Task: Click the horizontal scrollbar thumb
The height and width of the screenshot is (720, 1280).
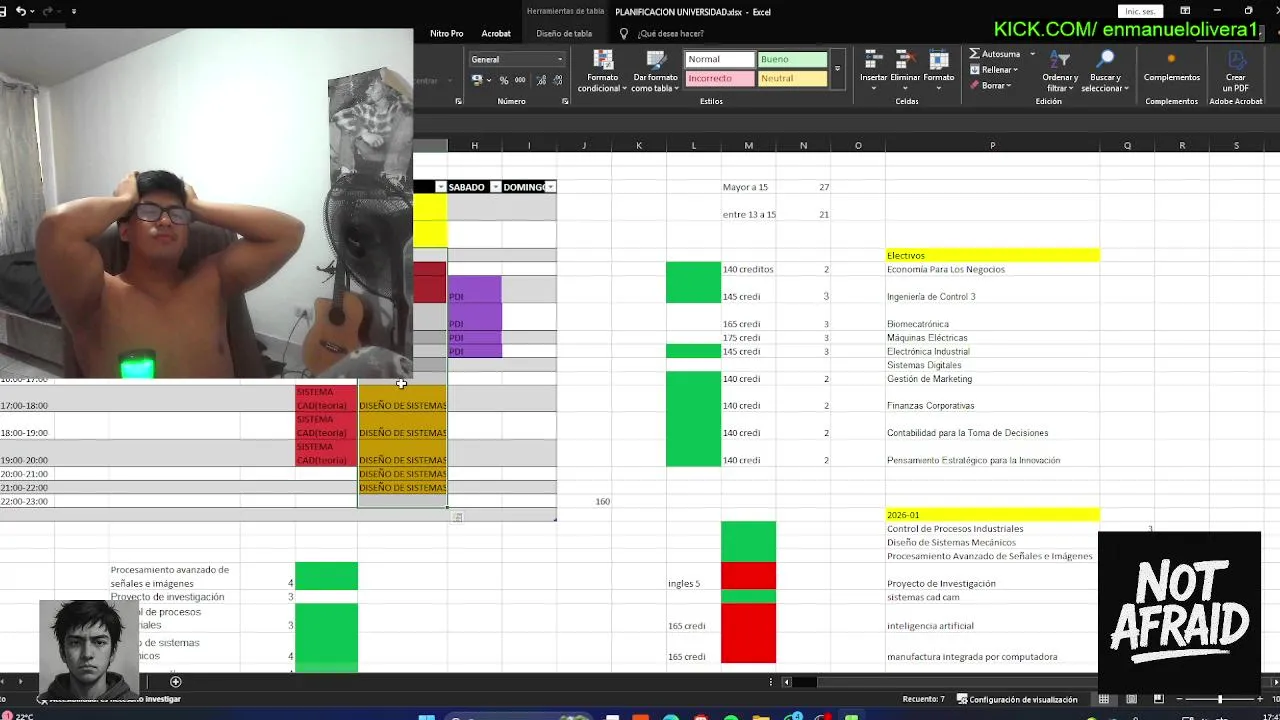Action: point(804,682)
